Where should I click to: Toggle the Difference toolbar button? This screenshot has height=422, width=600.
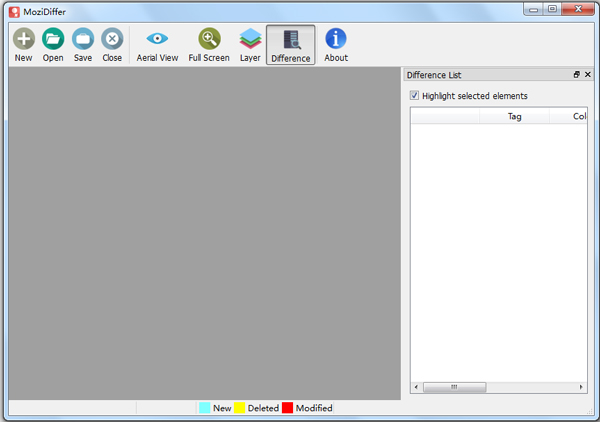click(290, 45)
